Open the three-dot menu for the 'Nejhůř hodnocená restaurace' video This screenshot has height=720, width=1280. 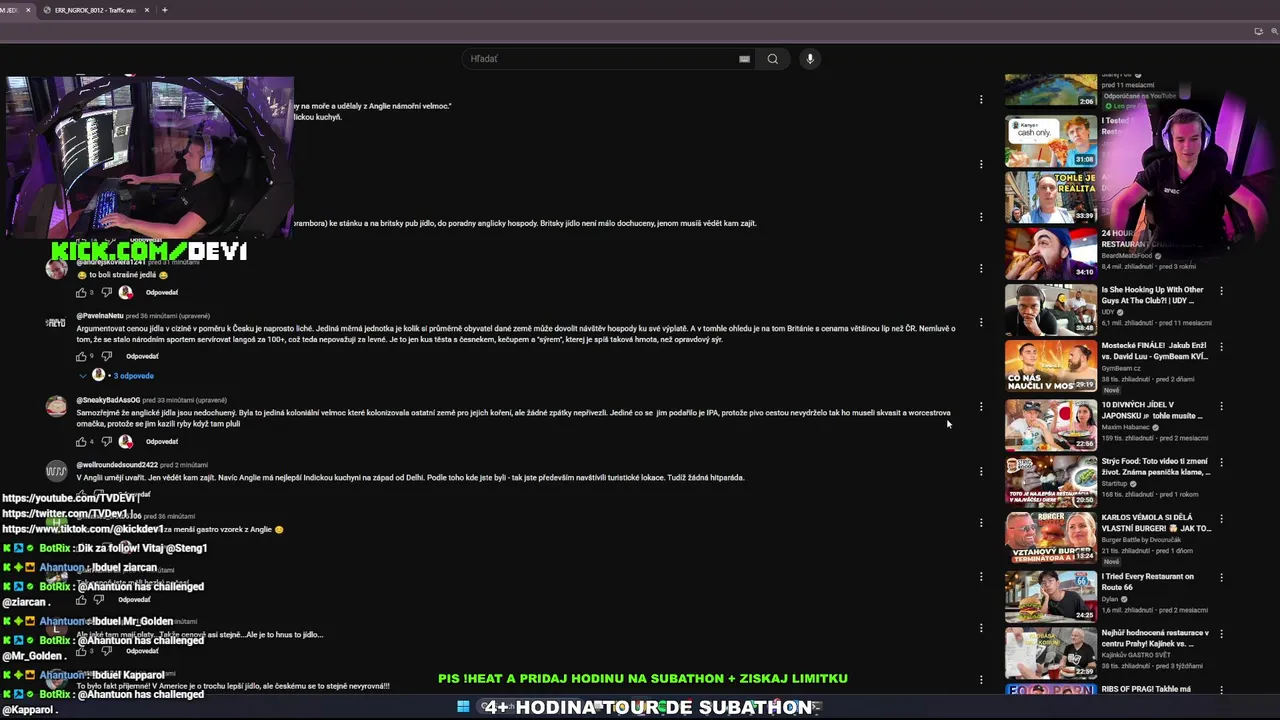[1221, 634]
